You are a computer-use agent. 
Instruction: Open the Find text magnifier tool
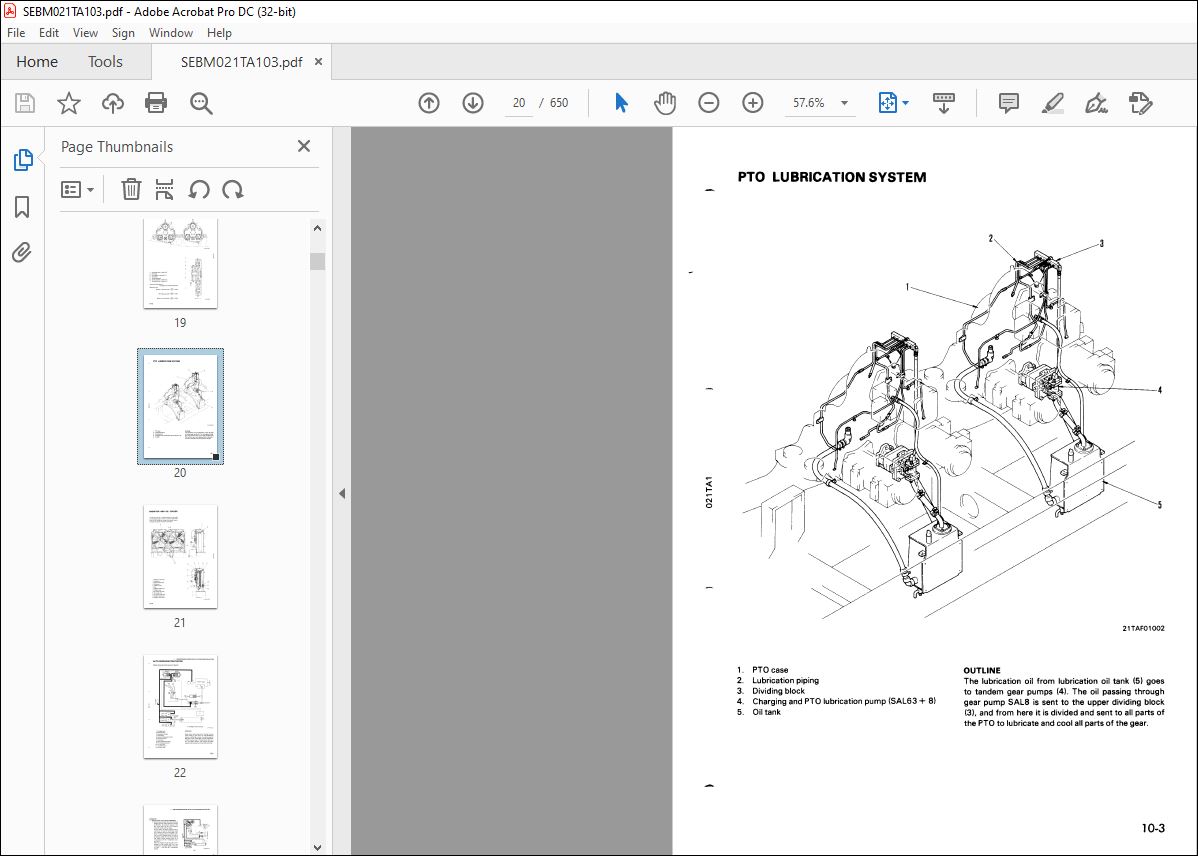click(201, 103)
